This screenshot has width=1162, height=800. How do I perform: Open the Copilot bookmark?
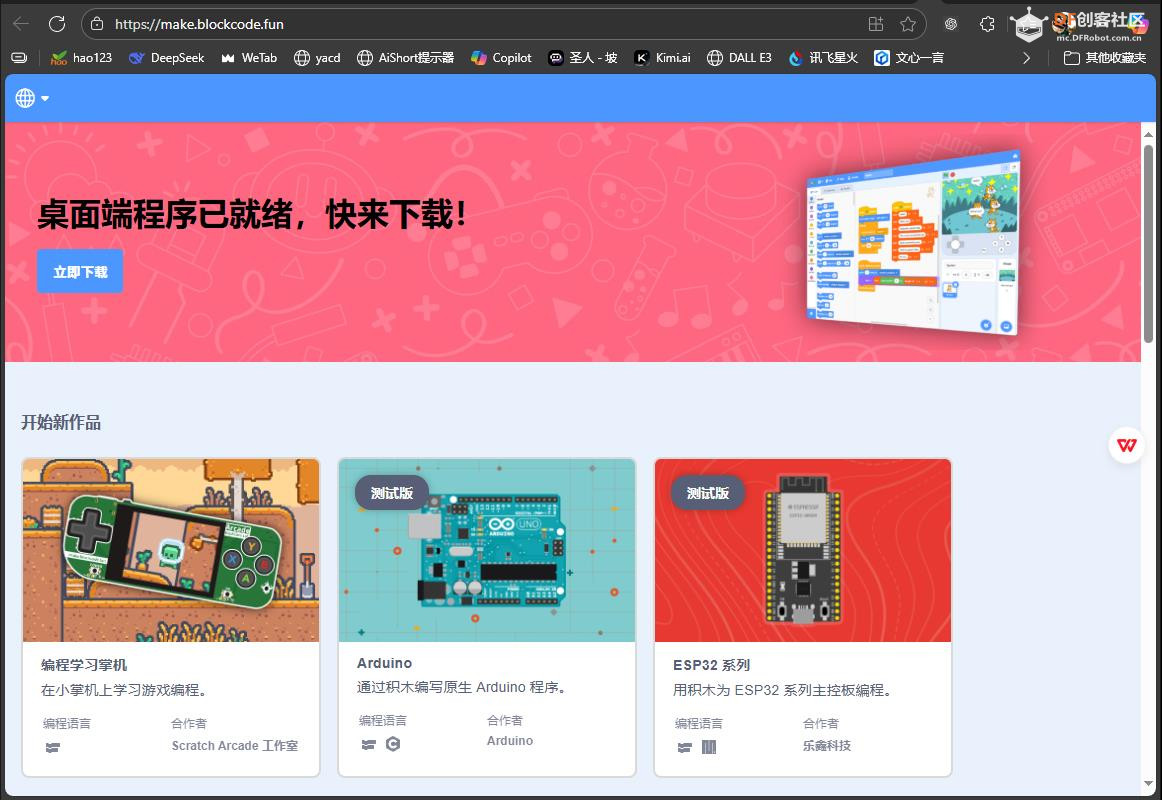coord(501,58)
